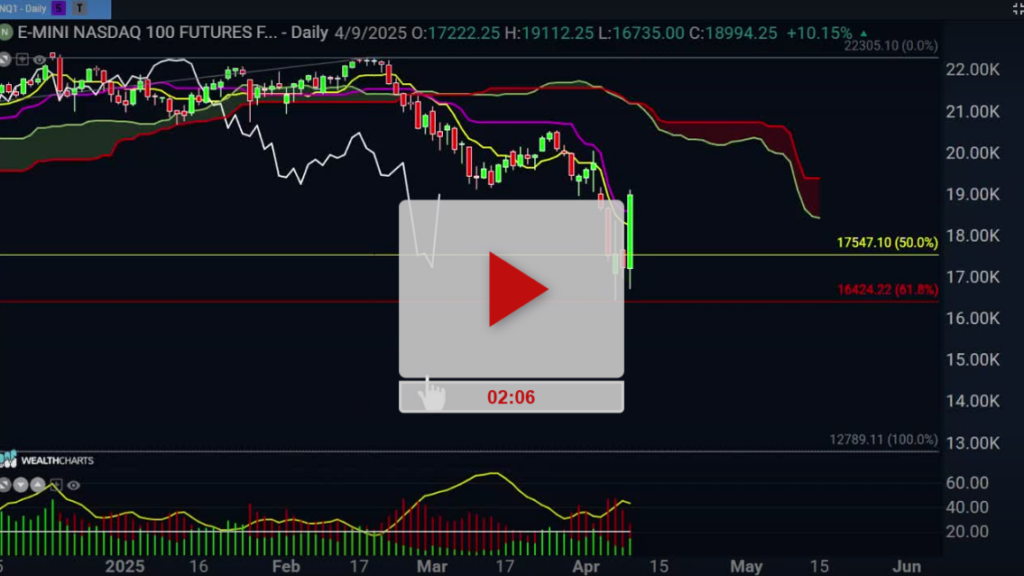Click the main chart add-indicator plus box
This screenshot has width=1024, height=576.
pyautogui.click(x=22, y=59)
